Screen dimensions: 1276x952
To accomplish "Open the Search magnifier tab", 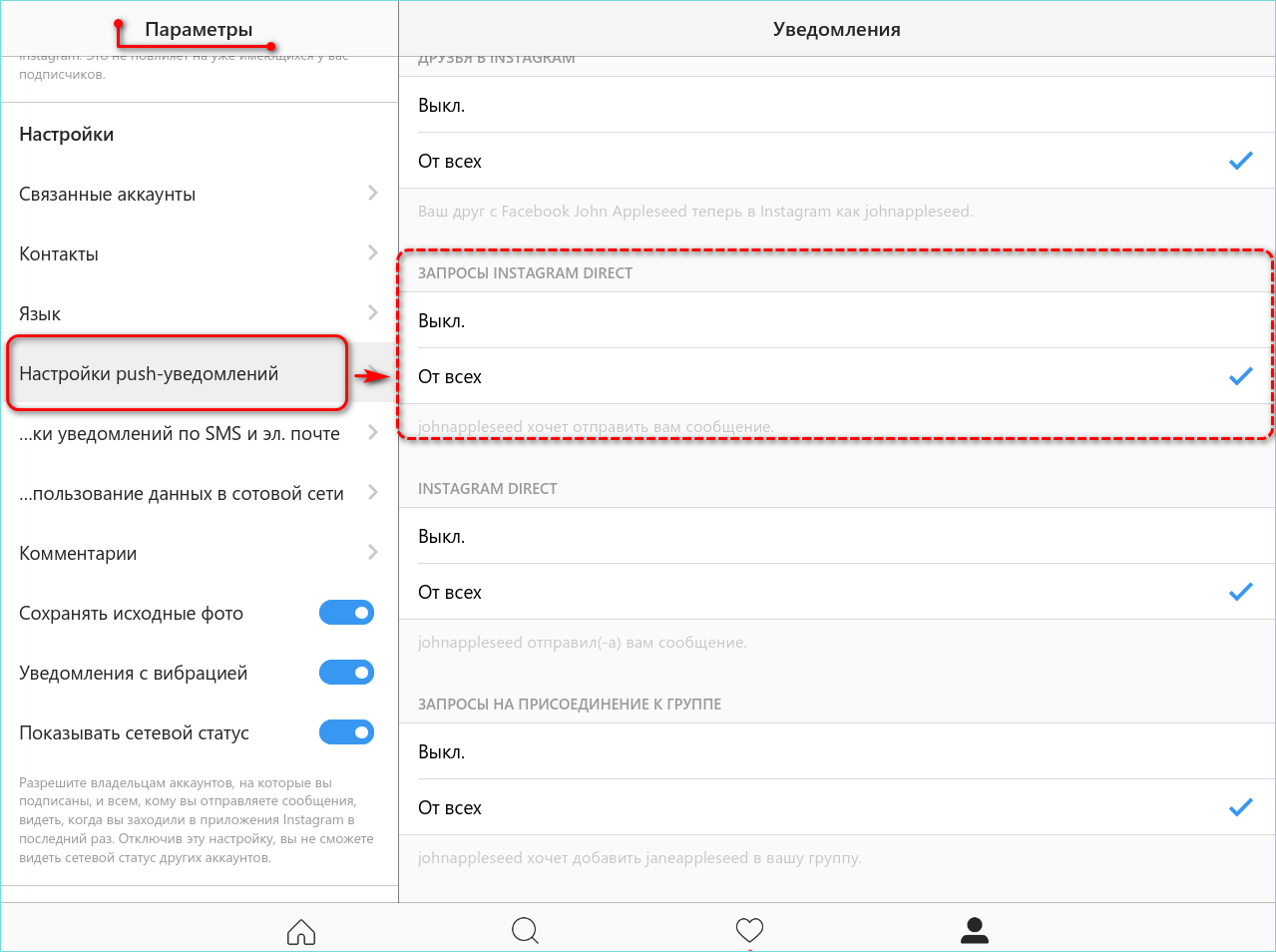I will tap(525, 931).
